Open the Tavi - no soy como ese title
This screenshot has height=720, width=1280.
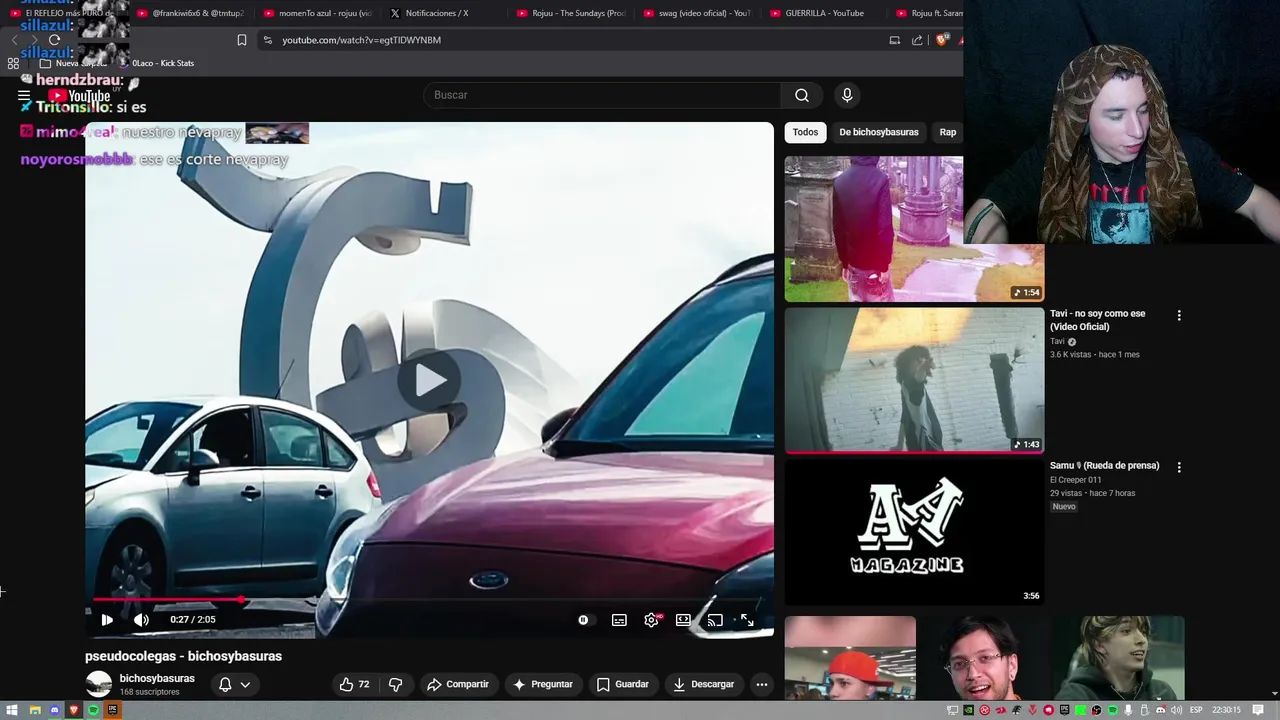click(1097, 320)
